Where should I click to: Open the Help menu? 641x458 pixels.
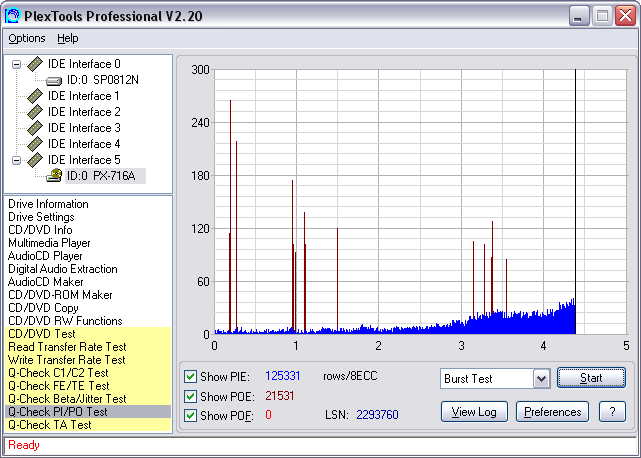67,38
